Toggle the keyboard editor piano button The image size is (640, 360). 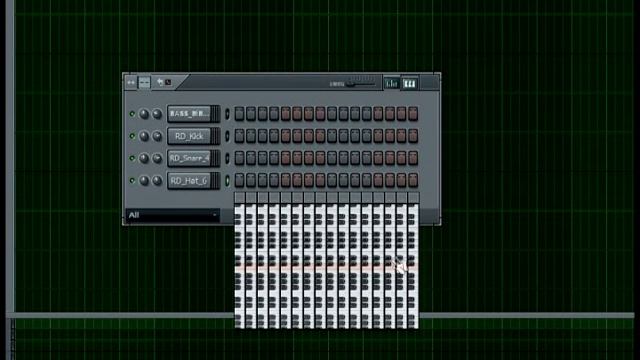click(409, 83)
